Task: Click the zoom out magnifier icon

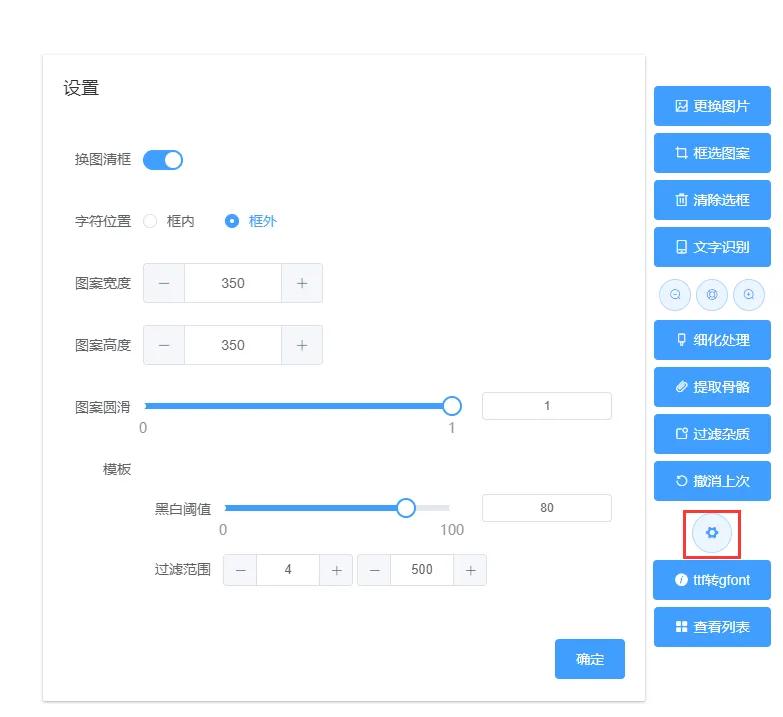Action: pos(675,295)
